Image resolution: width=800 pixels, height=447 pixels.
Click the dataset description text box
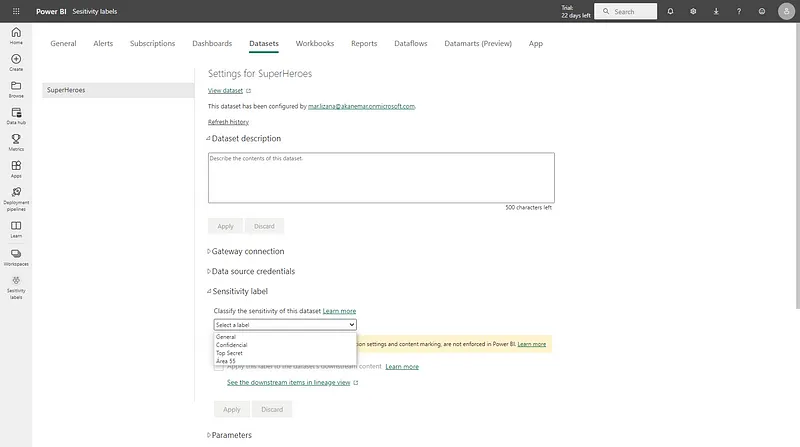381,178
